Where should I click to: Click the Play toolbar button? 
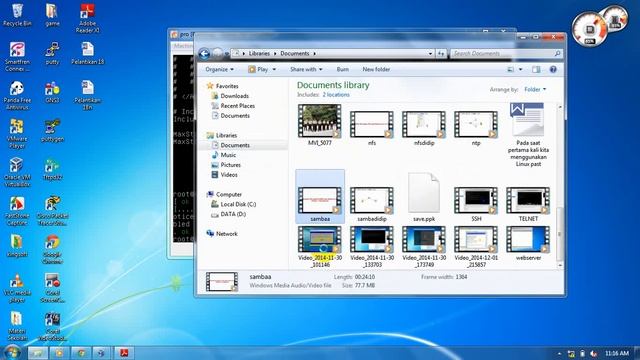tap(258, 69)
